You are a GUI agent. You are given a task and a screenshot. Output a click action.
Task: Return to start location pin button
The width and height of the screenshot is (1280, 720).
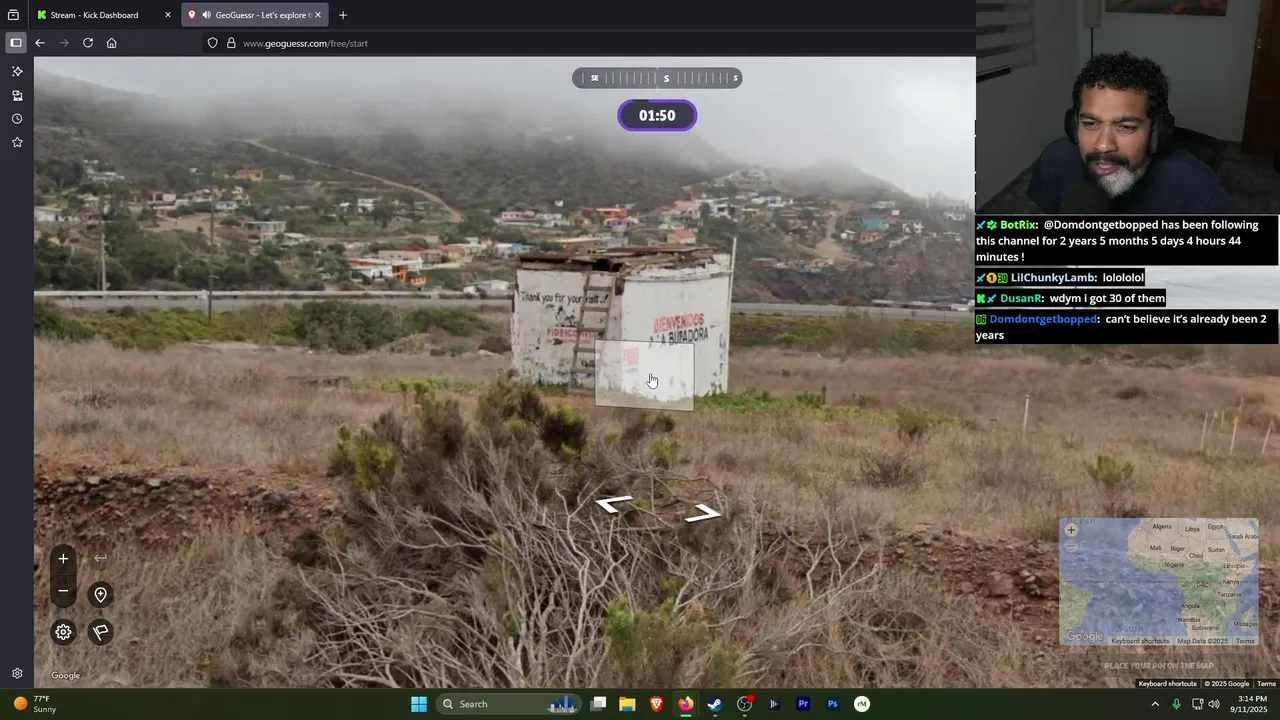tap(100, 595)
